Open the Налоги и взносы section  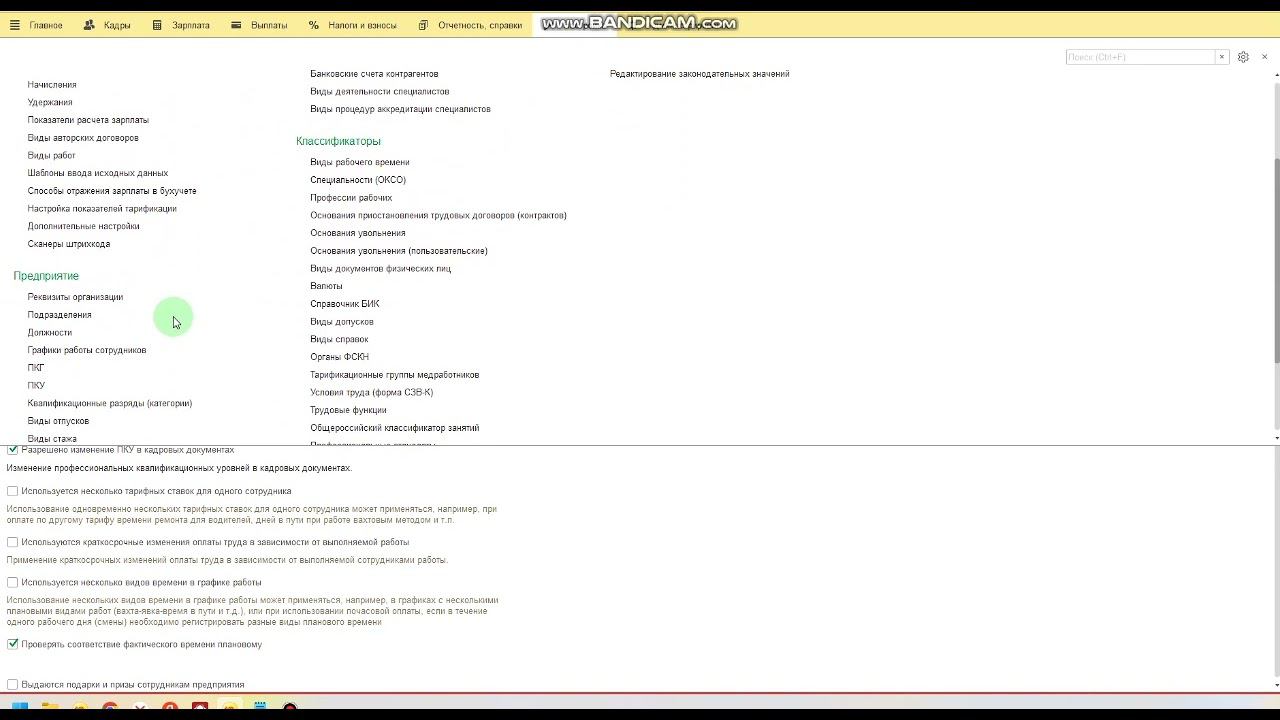tap(352, 25)
